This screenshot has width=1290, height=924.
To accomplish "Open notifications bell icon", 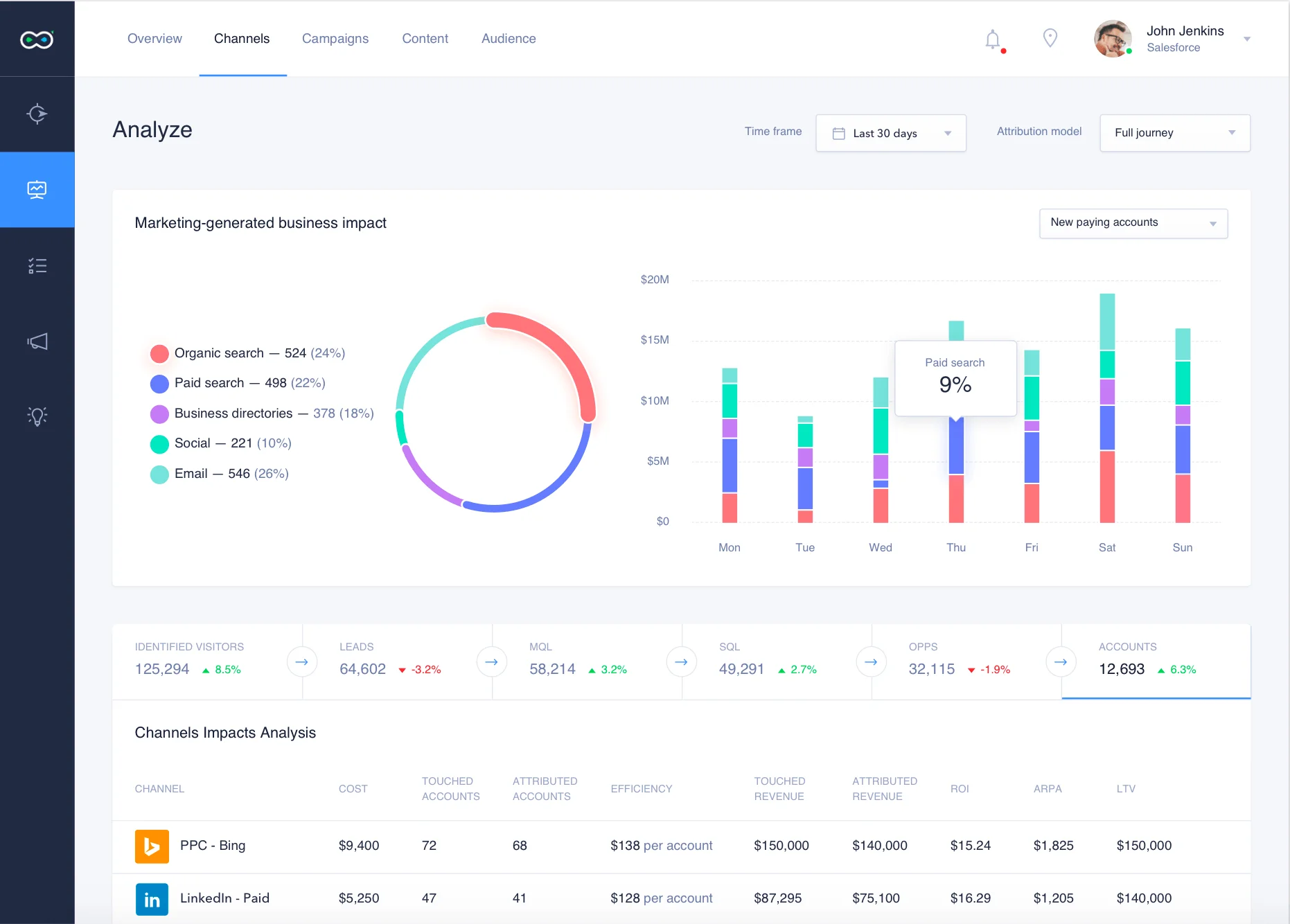I will [x=993, y=39].
